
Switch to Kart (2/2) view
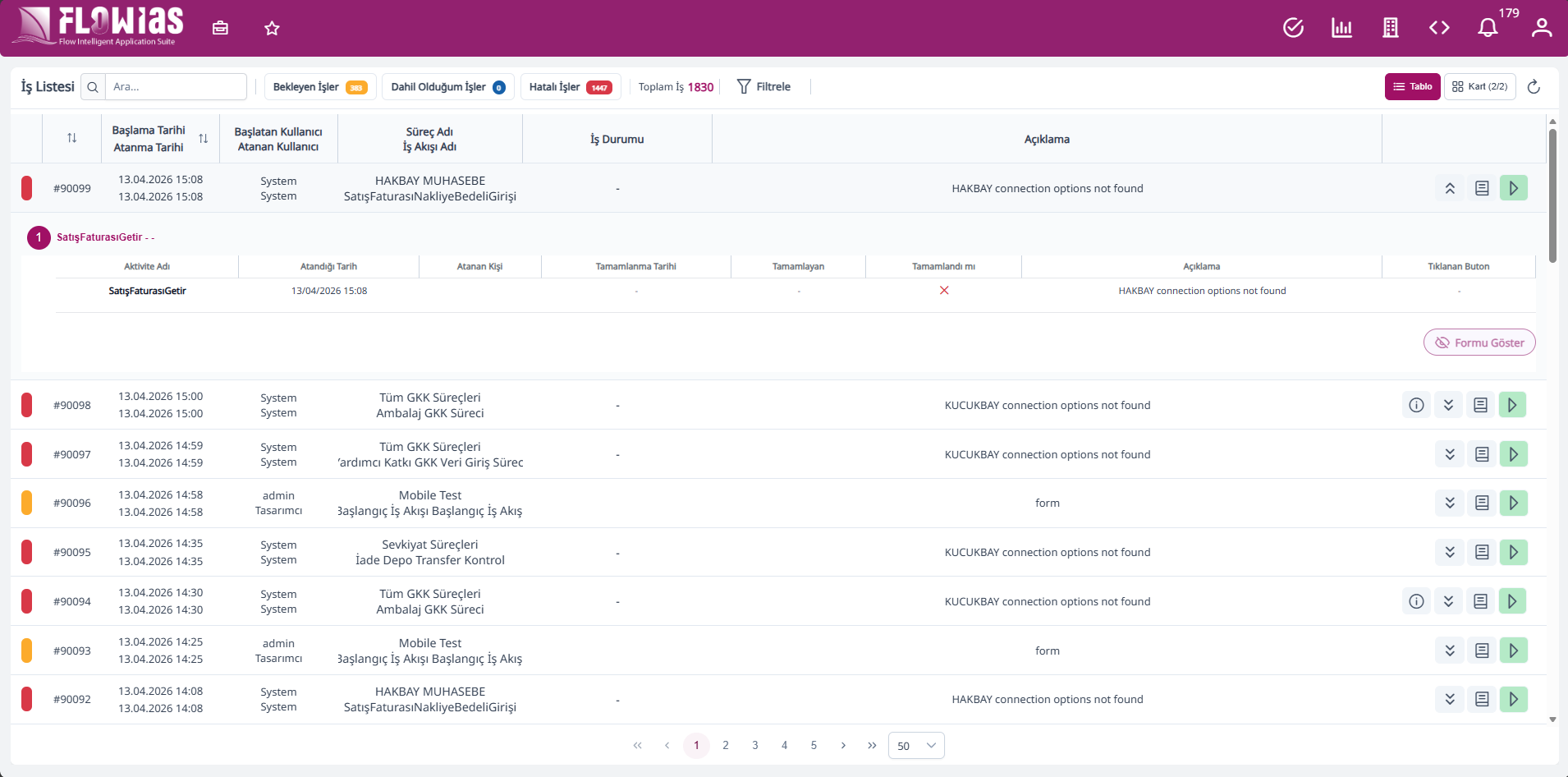pyautogui.click(x=1480, y=86)
